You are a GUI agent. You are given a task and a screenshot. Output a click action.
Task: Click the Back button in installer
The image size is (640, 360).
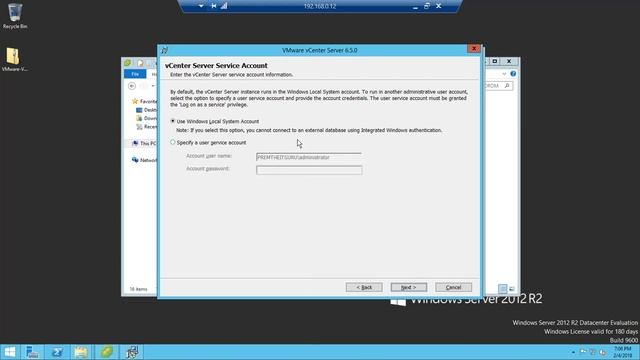[364, 287]
